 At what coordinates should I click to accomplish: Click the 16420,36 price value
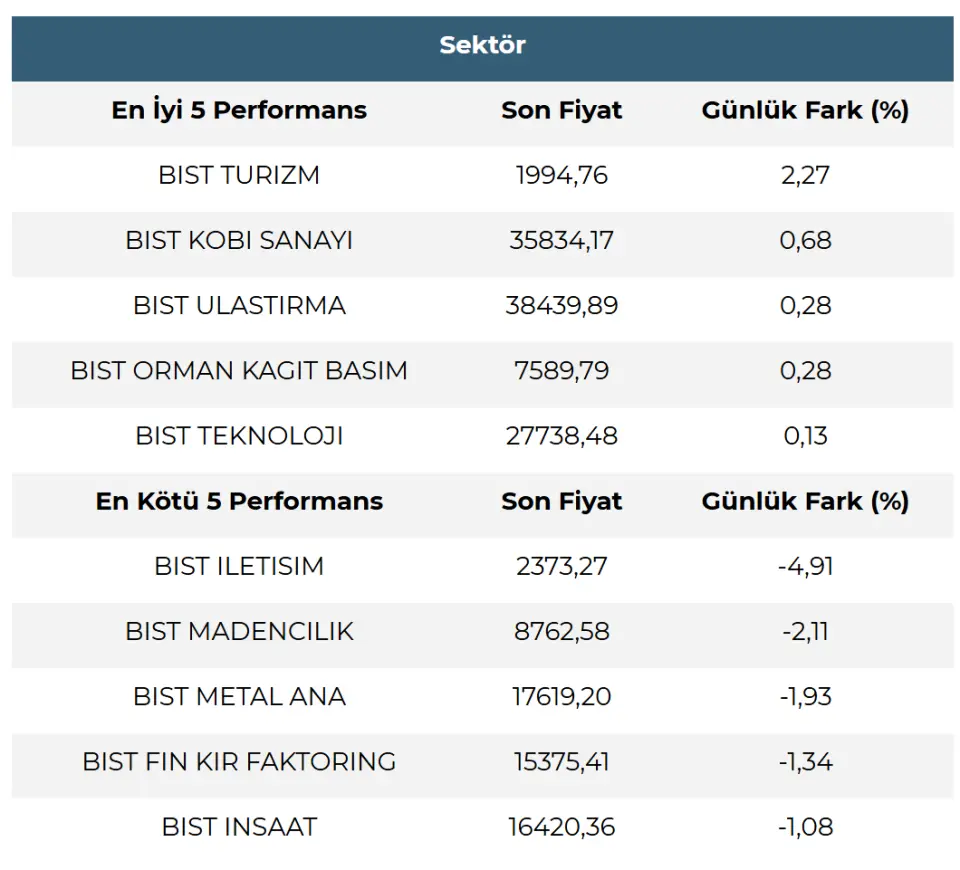pyautogui.click(x=561, y=827)
